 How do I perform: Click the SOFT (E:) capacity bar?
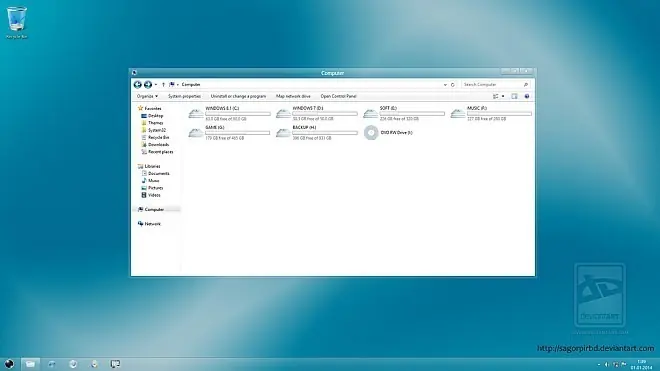412,114
